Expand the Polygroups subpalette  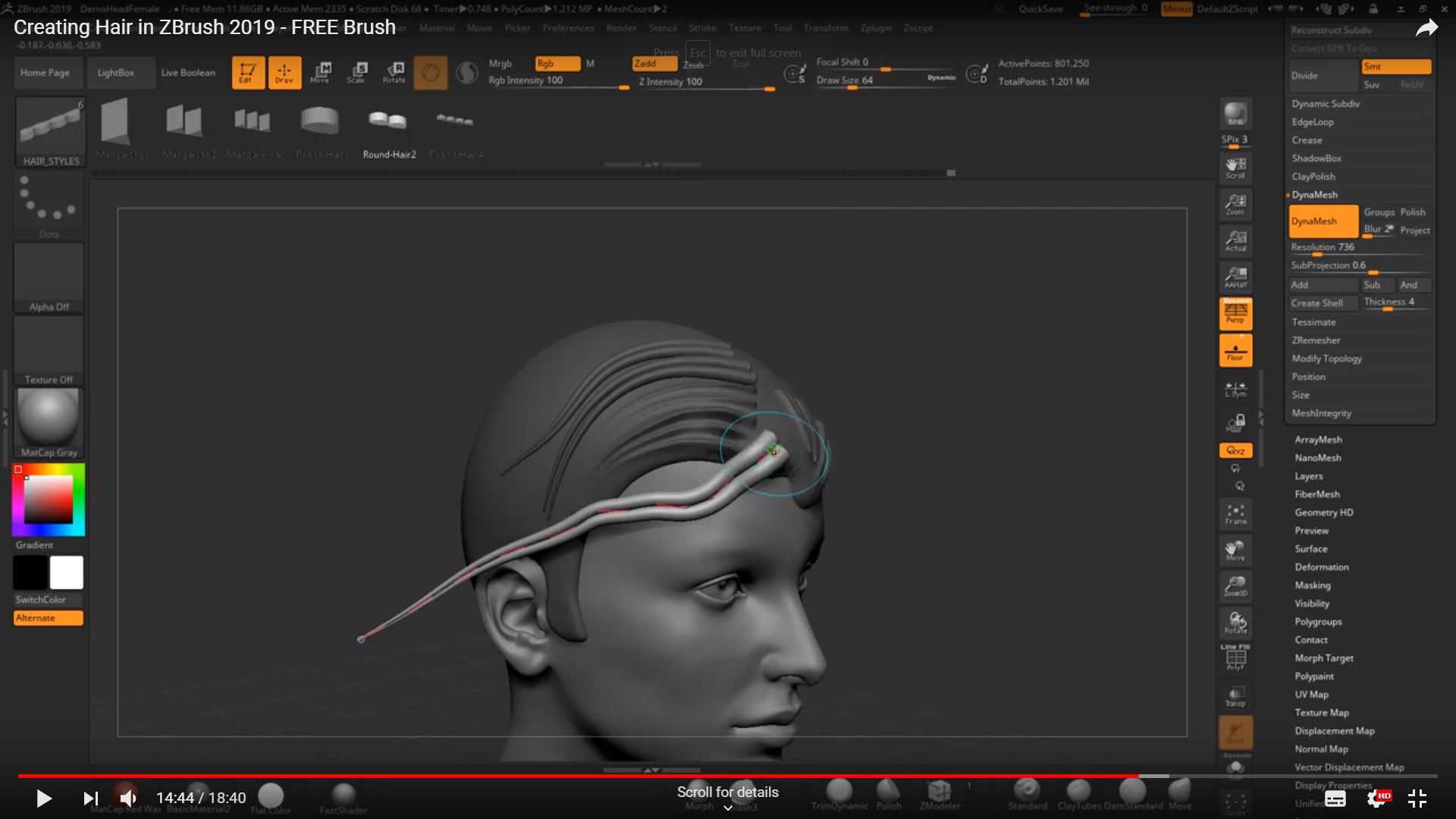pos(1318,622)
